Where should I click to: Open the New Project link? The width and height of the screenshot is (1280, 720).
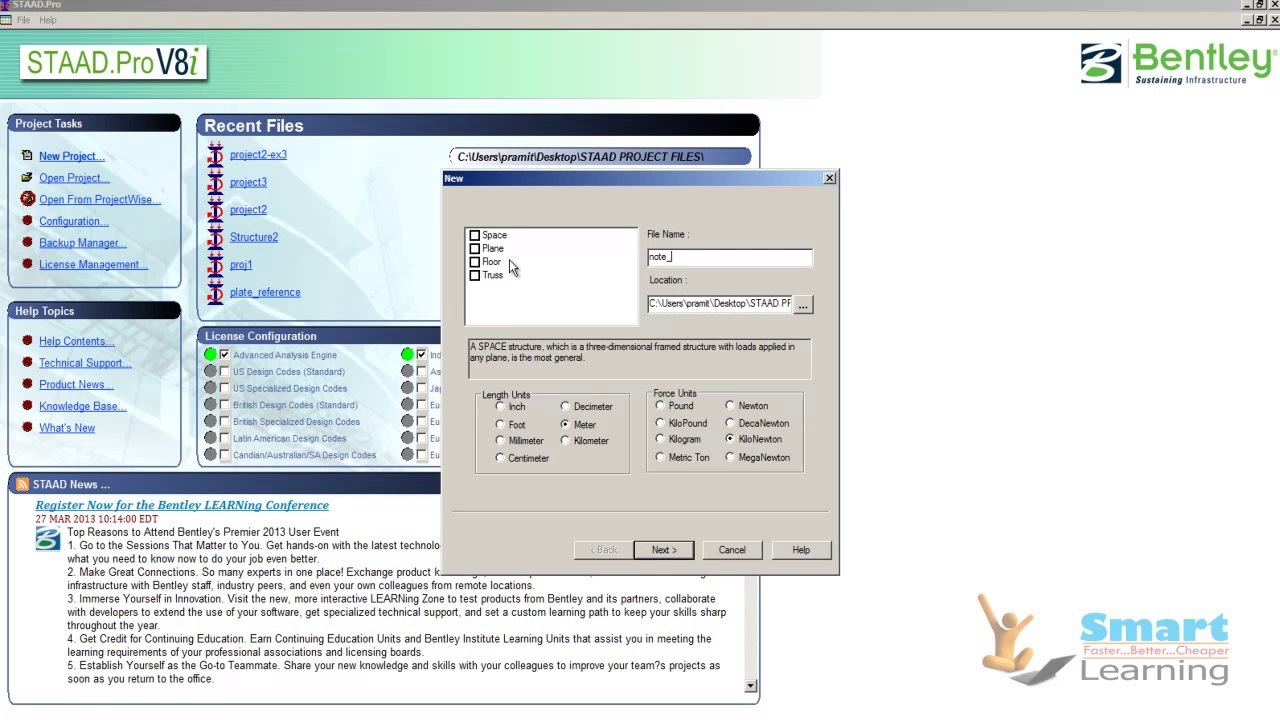click(71, 156)
